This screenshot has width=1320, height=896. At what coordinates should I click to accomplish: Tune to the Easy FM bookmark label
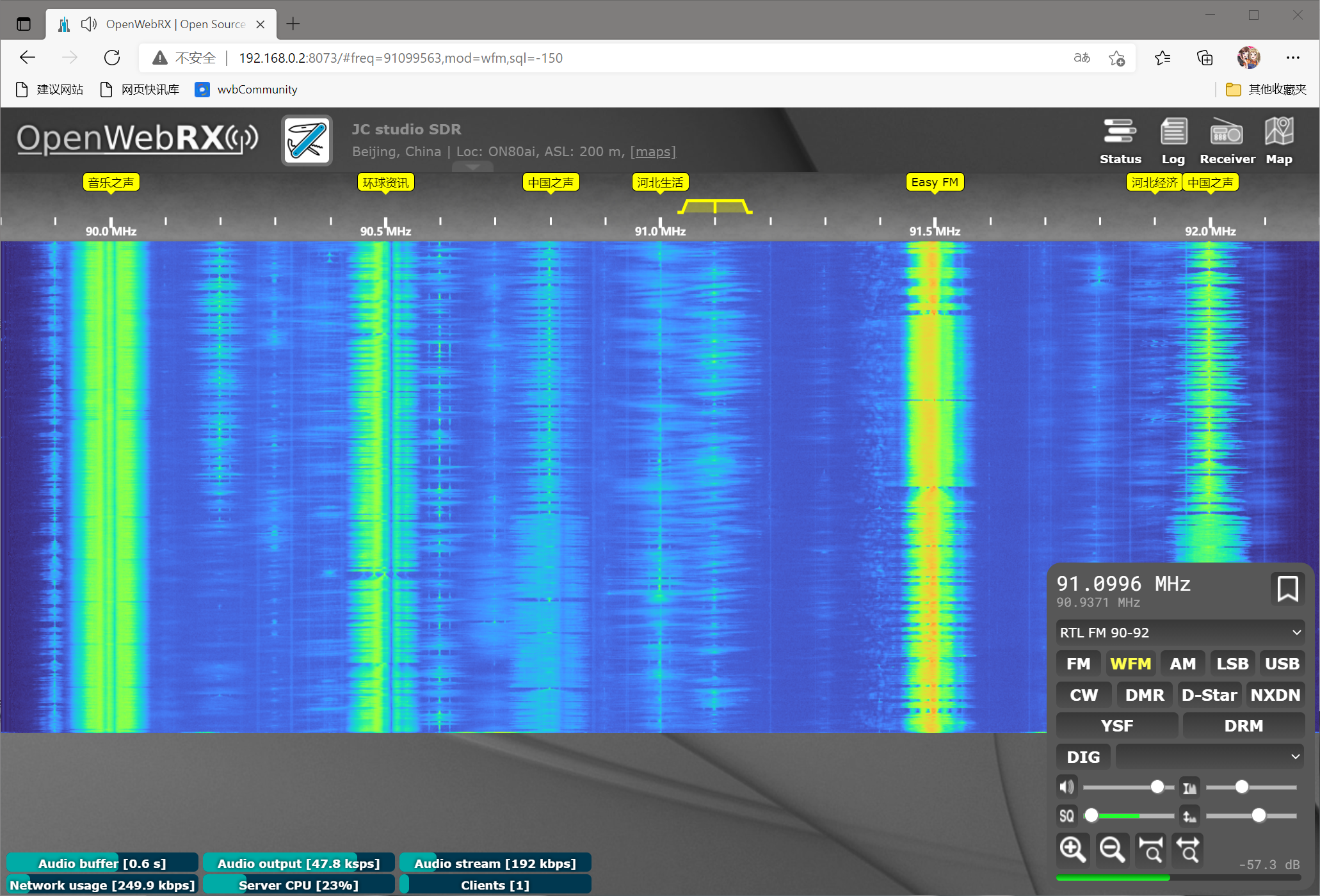pos(934,182)
